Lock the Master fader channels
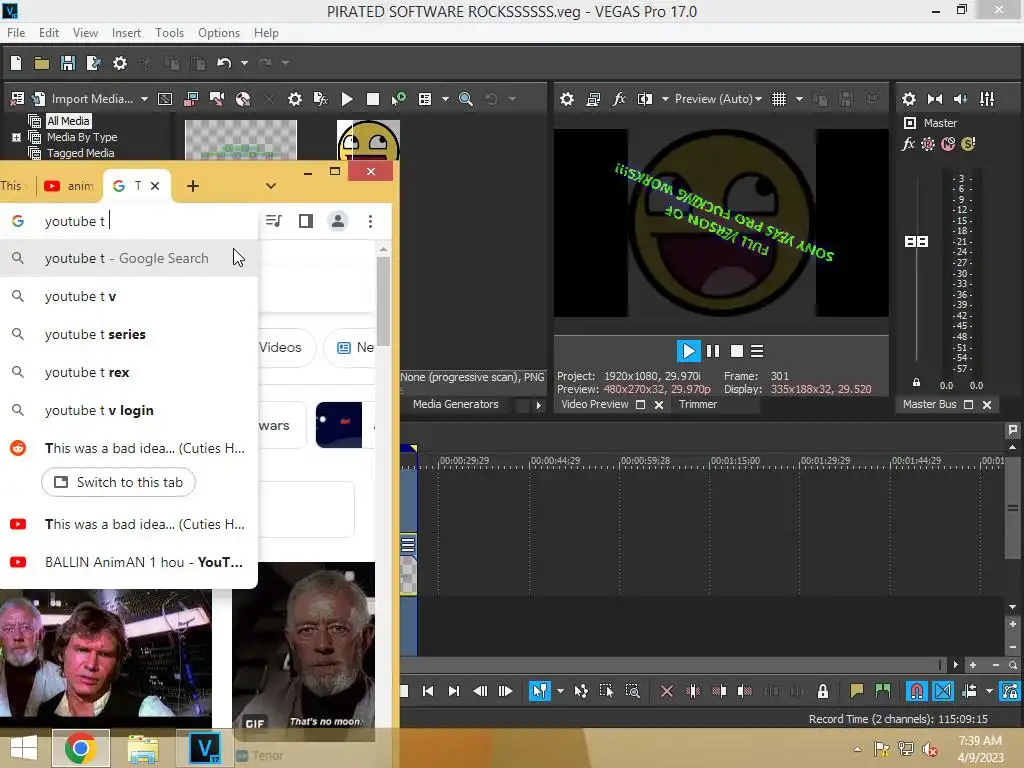Viewport: 1024px width, 768px height. point(916,383)
